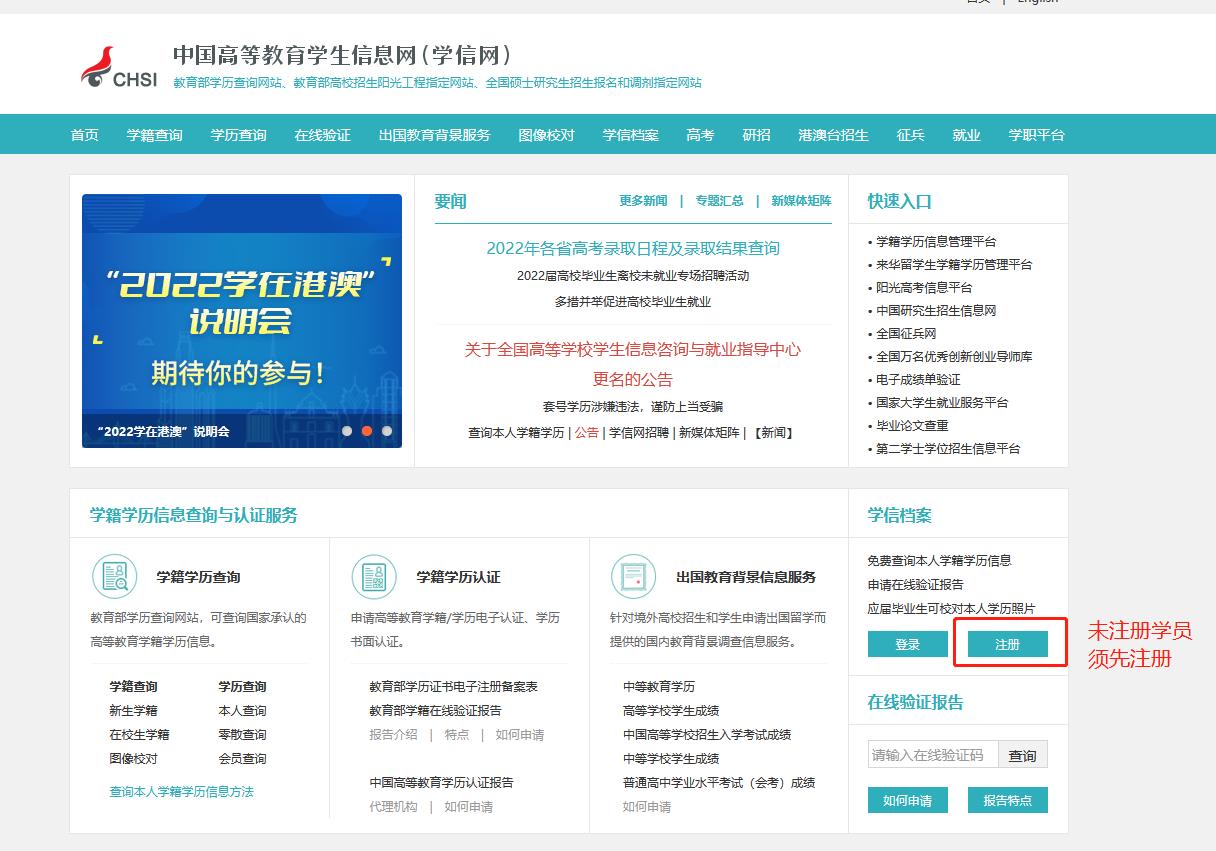Image resolution: width=1216 pixels, height=851 pixels.
Task: Open 查询本人学籍学历信息方法 link
Action: pyautogui.click(x=181, y=792)
